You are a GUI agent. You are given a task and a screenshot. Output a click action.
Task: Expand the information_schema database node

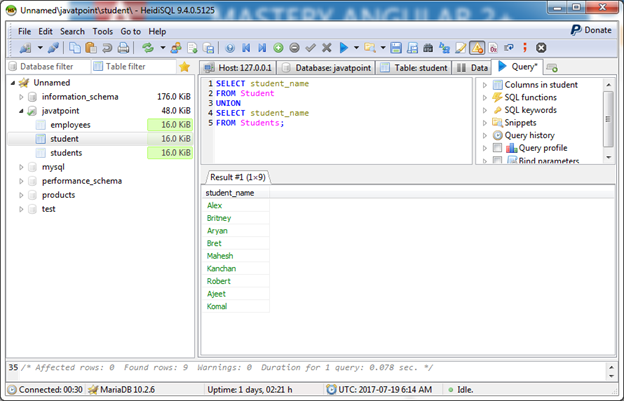pyautogui.click(x=21, y=97)
